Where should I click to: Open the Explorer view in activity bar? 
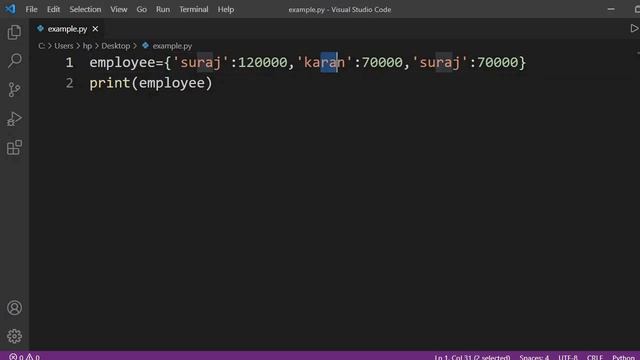14,32
